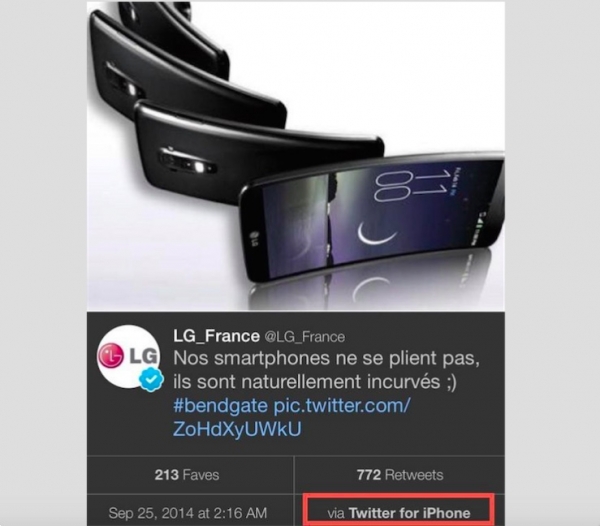
Task: Open the curved phones photo attachment
Action: (296, 156)
